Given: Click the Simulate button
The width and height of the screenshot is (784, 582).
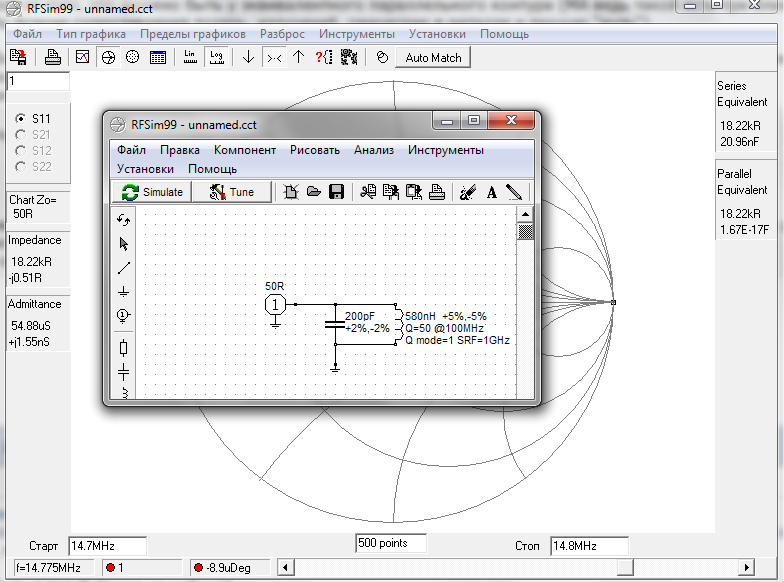Looking at the screenshot, I should (152, 192).
